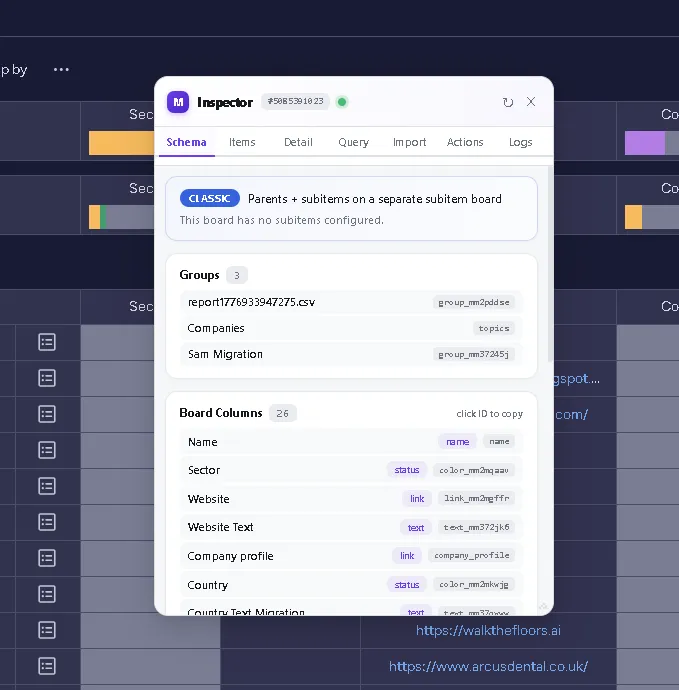Refresh the Inspector schema

(508, 102)
